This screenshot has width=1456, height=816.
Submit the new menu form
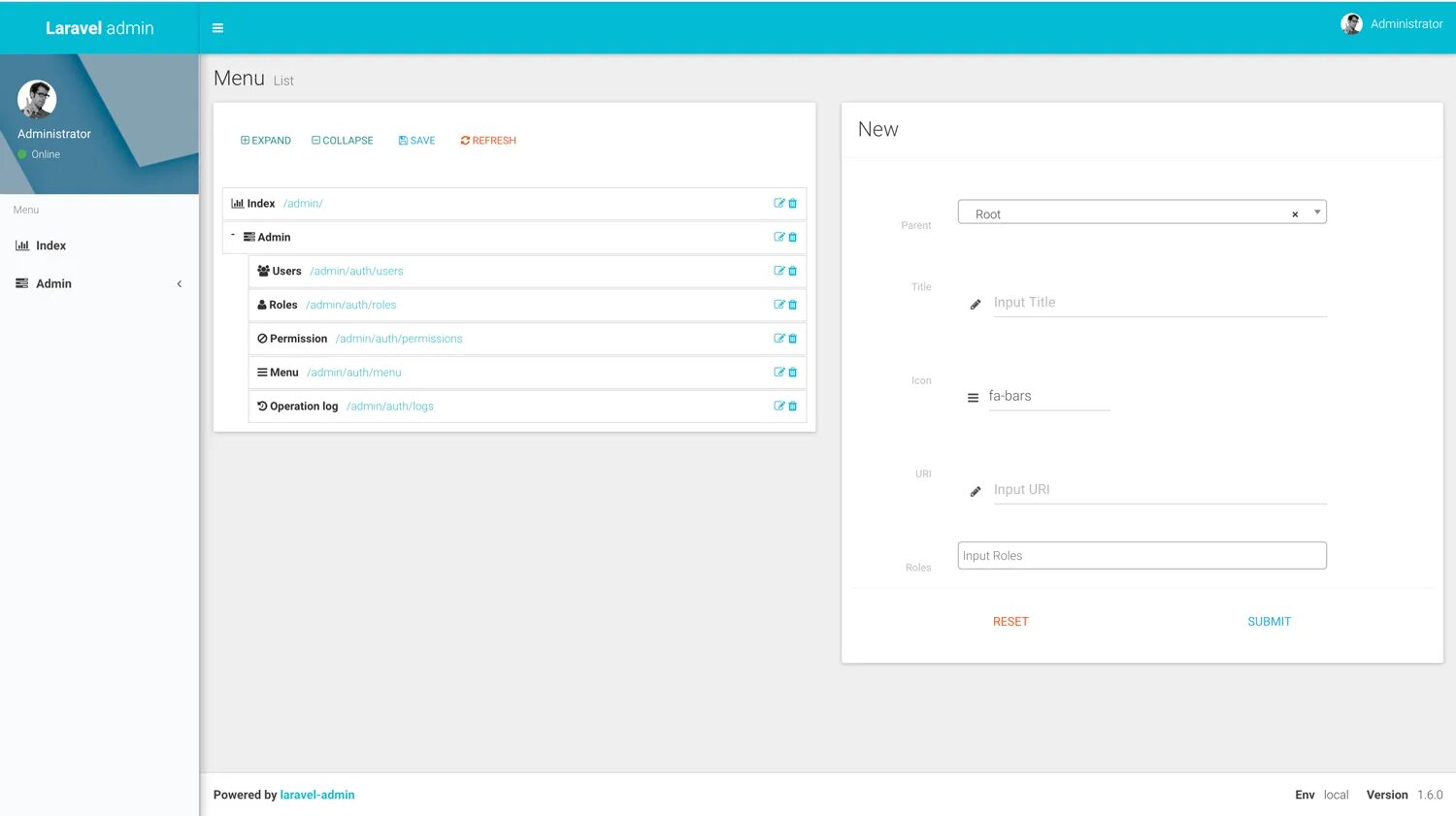(x=1269, y=622)
